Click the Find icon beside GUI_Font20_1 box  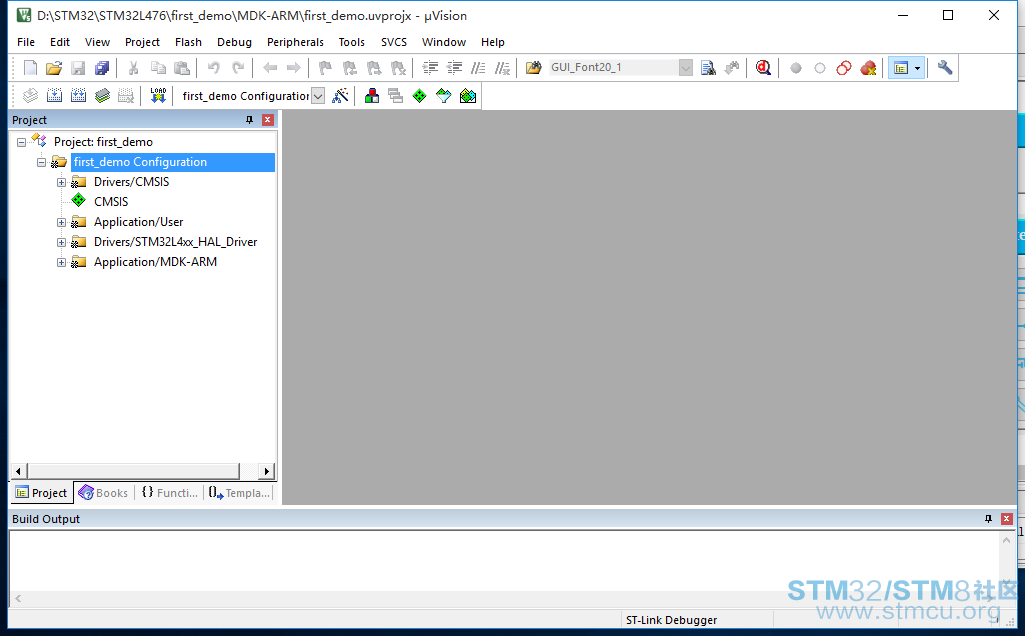point(708,67)
